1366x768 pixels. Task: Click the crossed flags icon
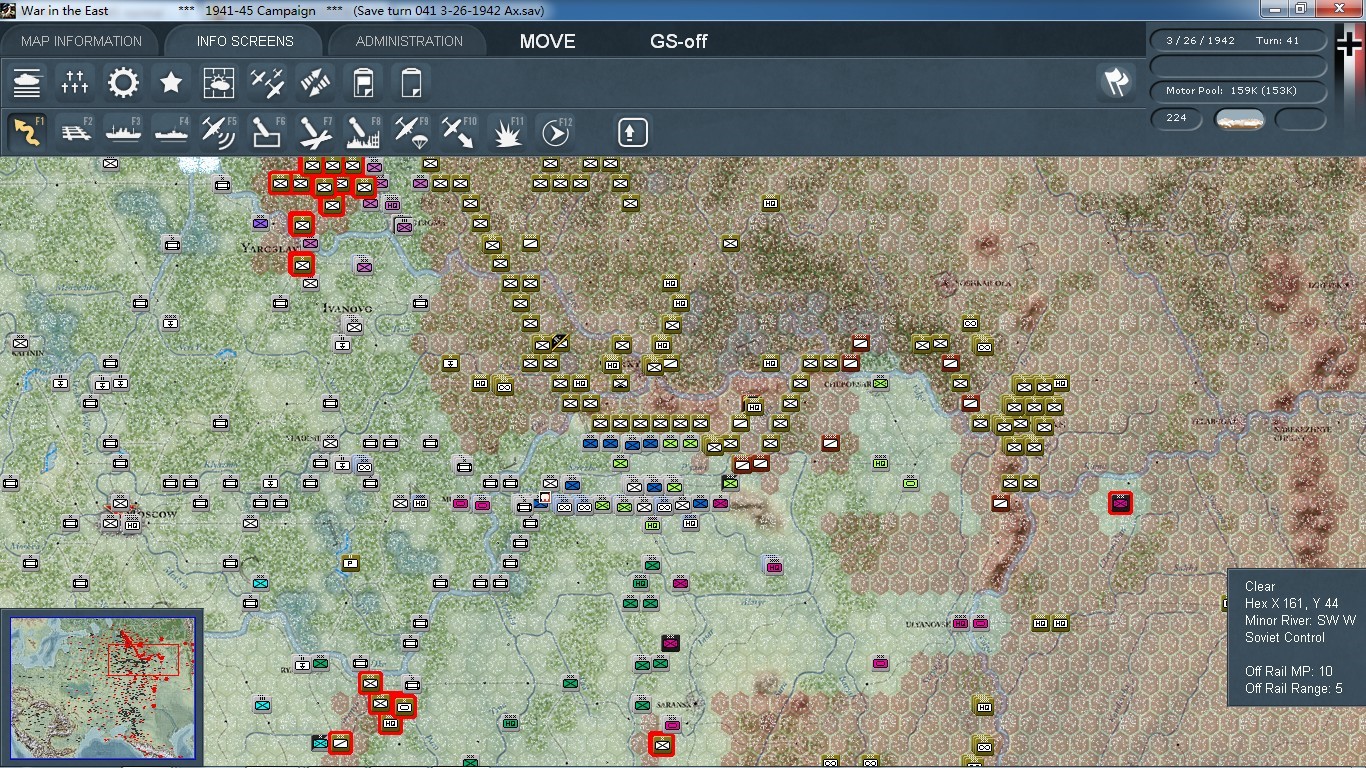[1116, 82]
